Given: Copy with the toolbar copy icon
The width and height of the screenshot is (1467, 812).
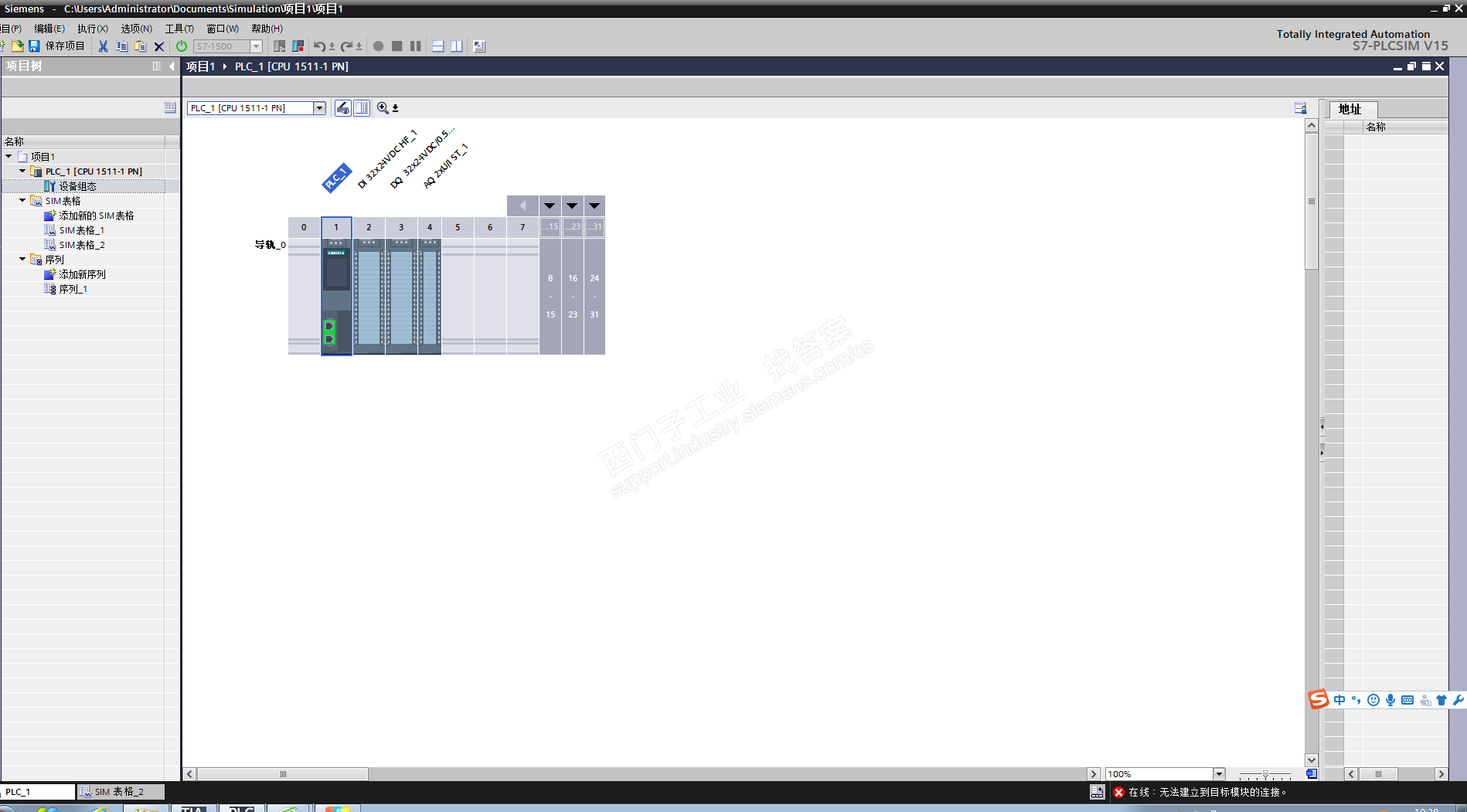Looking at the screenshot, I should [x=121, y=46].
